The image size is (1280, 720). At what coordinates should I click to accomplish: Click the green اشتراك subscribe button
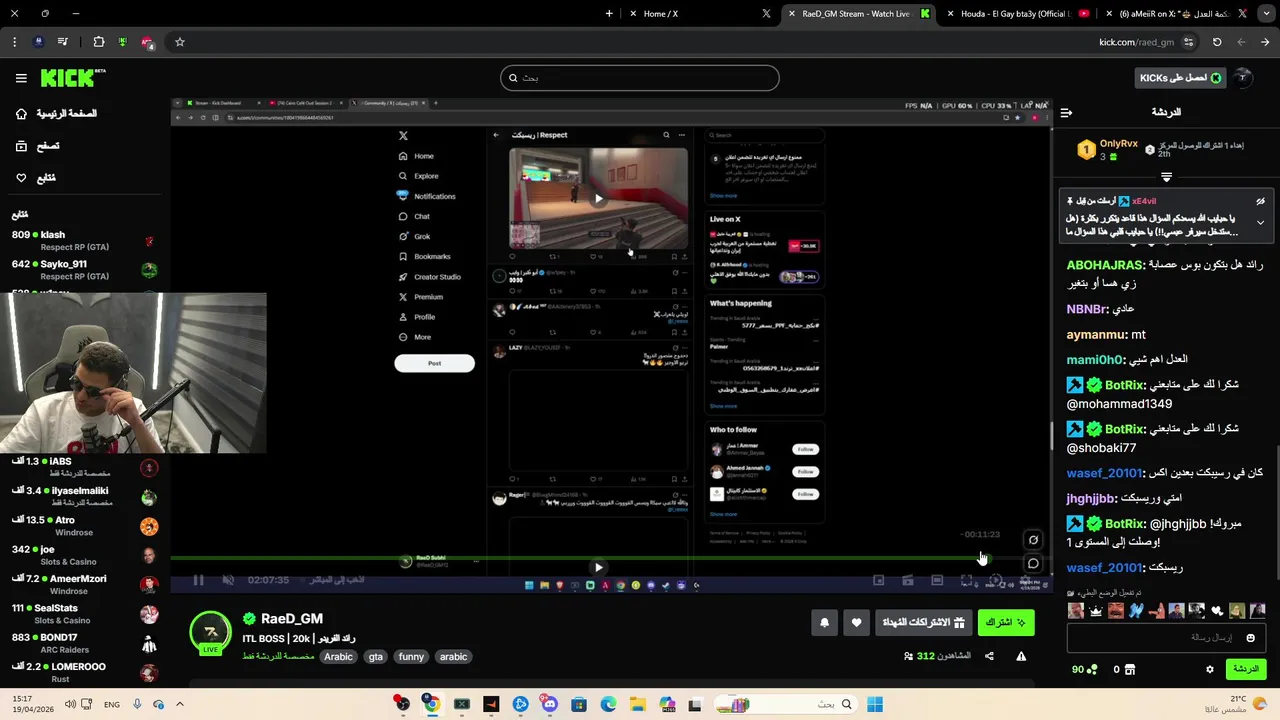tap(1006, 622)
